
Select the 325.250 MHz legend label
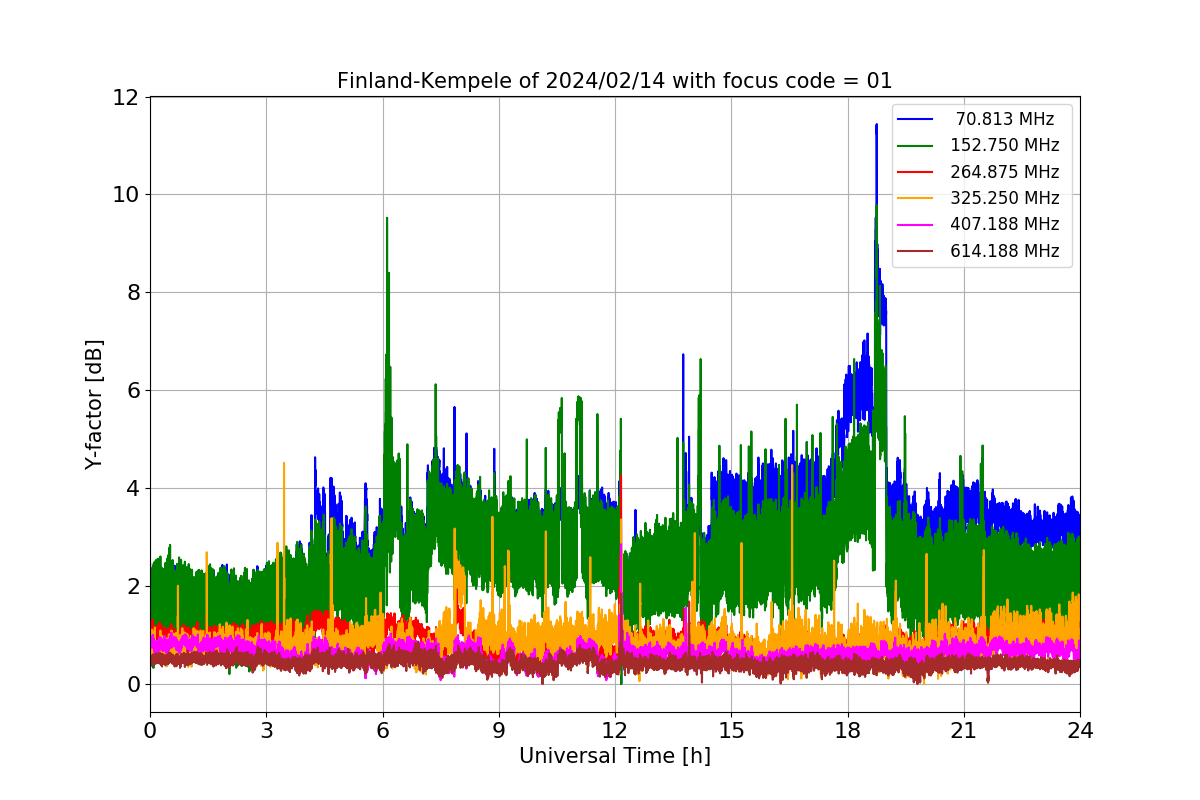point(1005,198)
